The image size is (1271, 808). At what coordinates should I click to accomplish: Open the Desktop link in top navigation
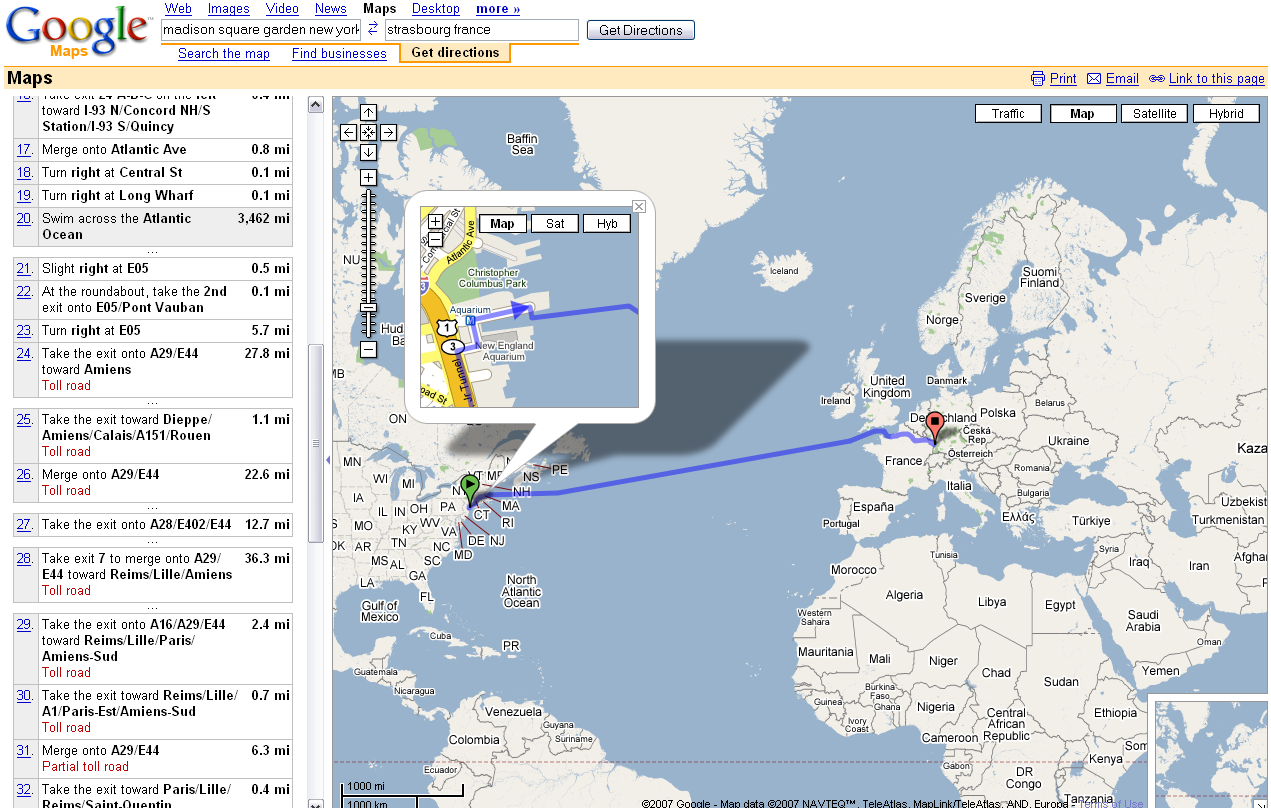[436, 9]
